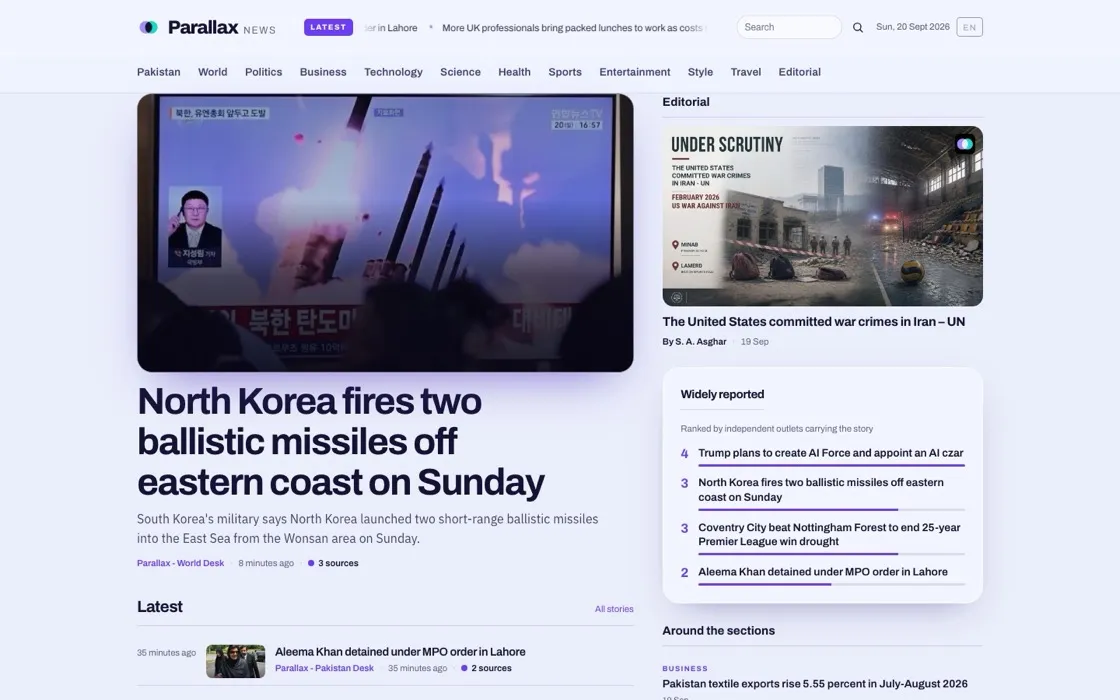
Task: Open Aleema Khan detained headline in Latest
Action: (x=400, y=651)
